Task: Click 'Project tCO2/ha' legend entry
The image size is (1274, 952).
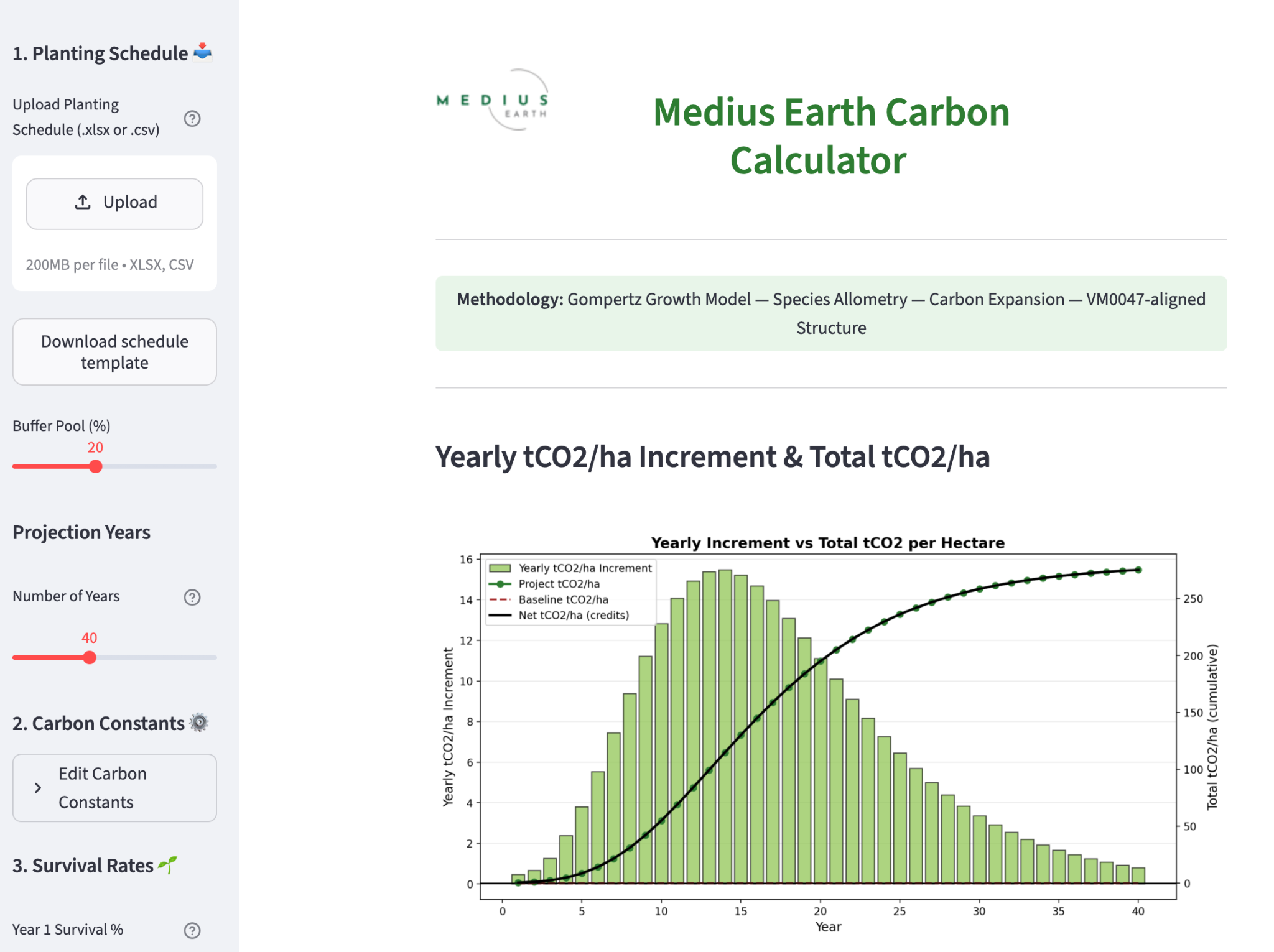Action: (x=544, y=584)
